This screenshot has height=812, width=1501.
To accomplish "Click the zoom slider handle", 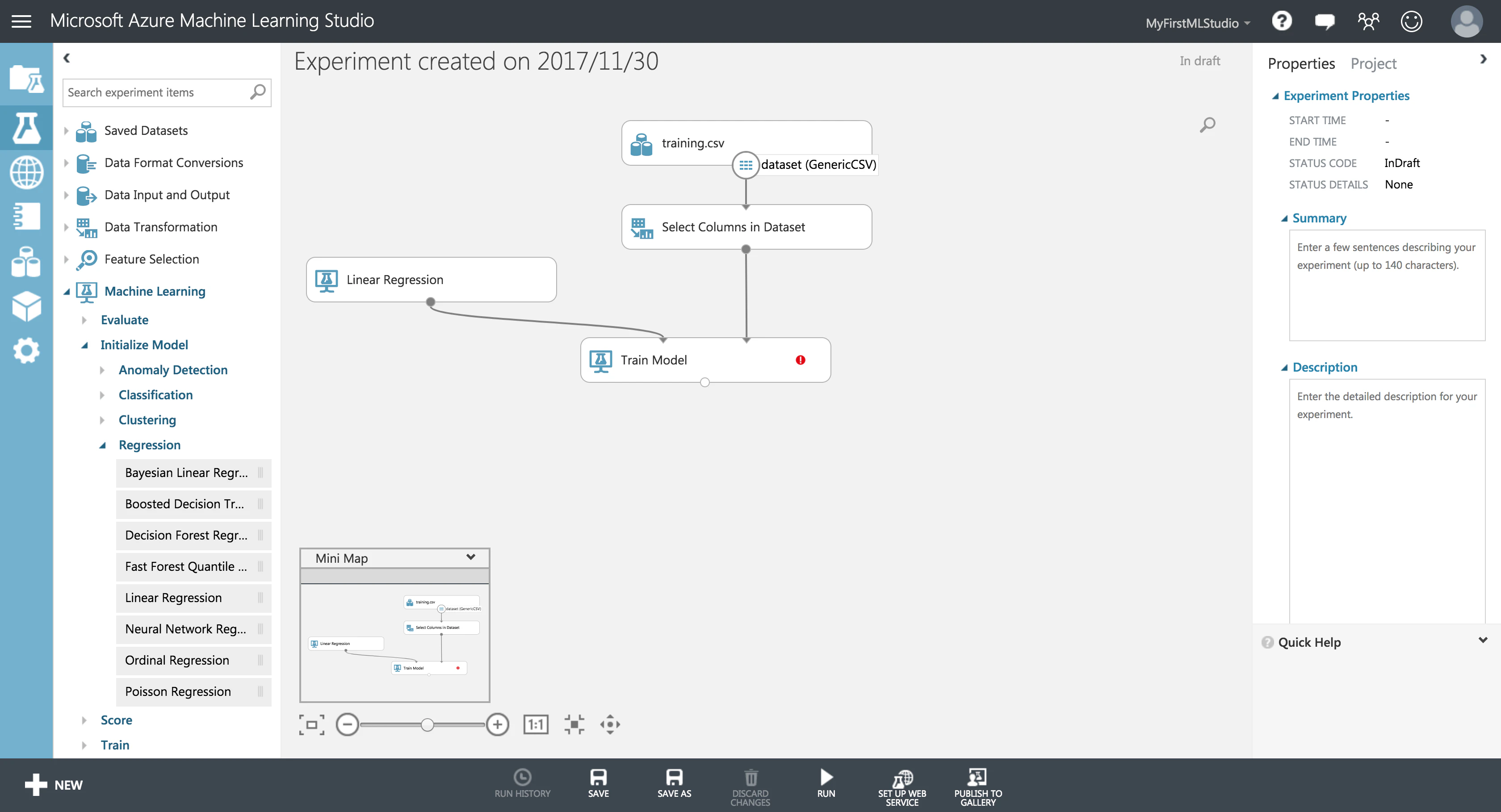I will 427,724.
